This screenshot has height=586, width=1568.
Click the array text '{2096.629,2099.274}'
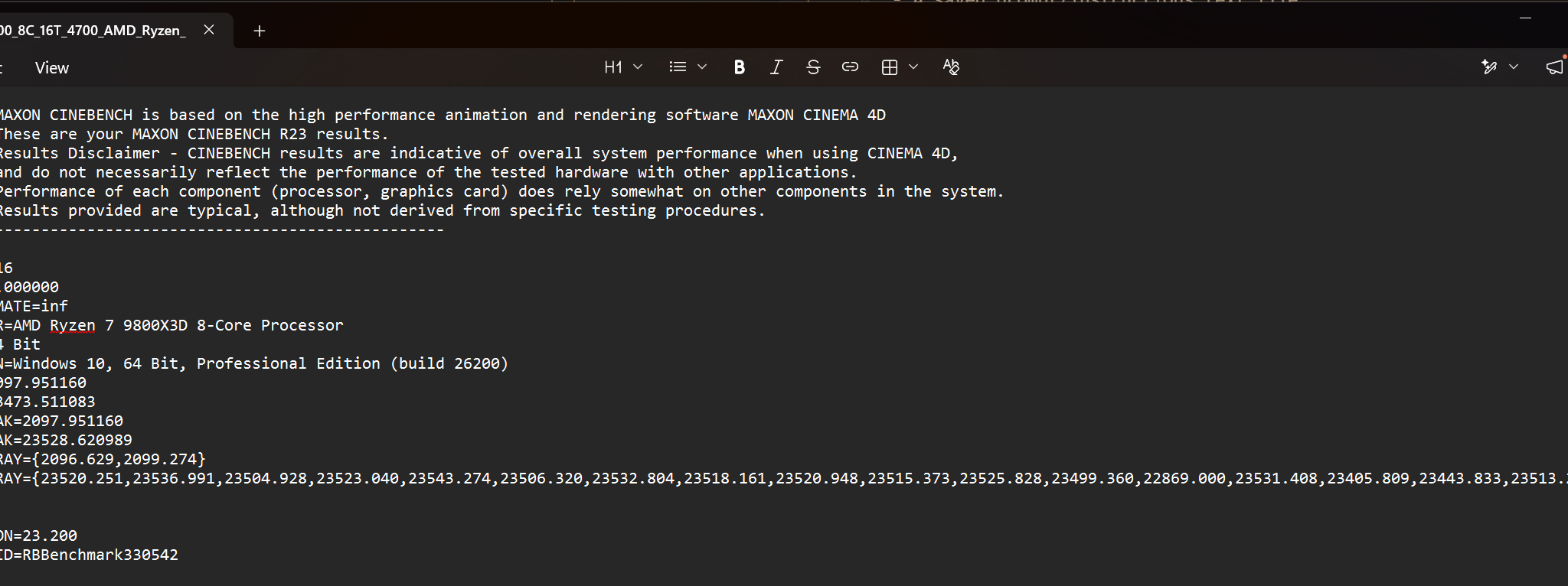click(119, 459)
